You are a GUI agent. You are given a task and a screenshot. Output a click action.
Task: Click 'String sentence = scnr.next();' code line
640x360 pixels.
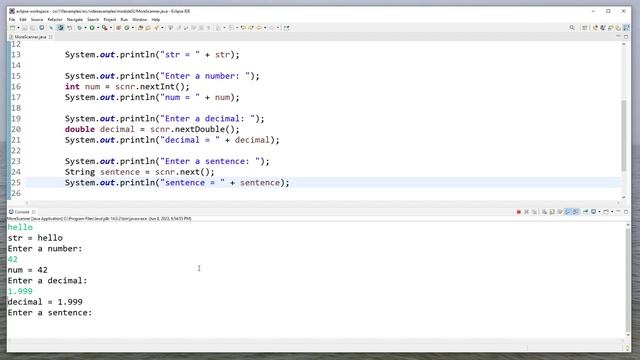coord(139,172)
